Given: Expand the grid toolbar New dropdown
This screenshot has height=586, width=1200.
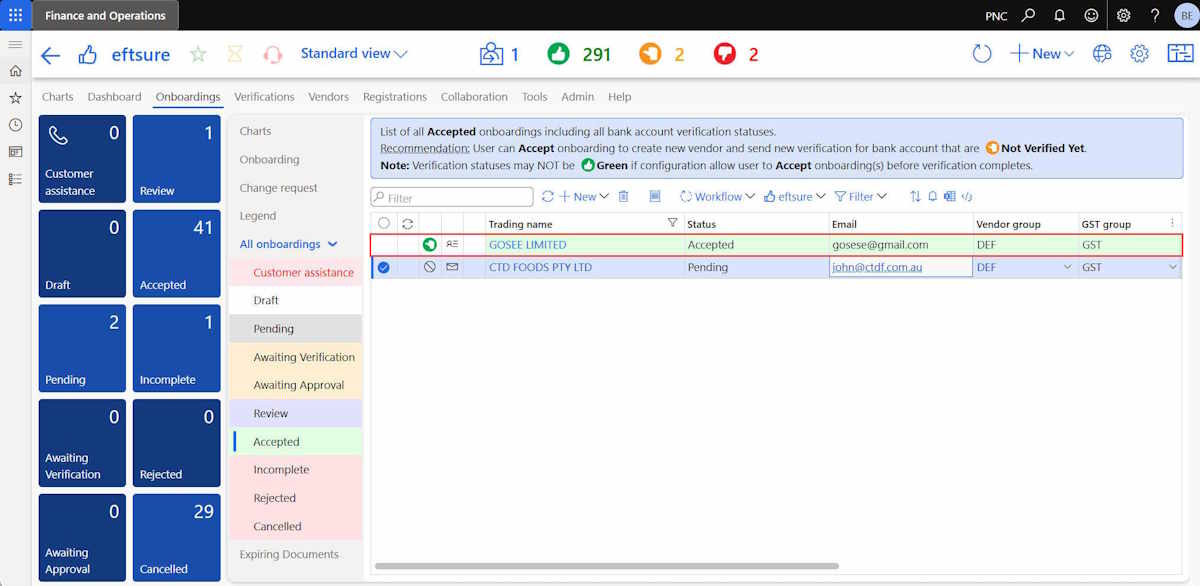Looking at the screenshot, I should tap(584, 197).
